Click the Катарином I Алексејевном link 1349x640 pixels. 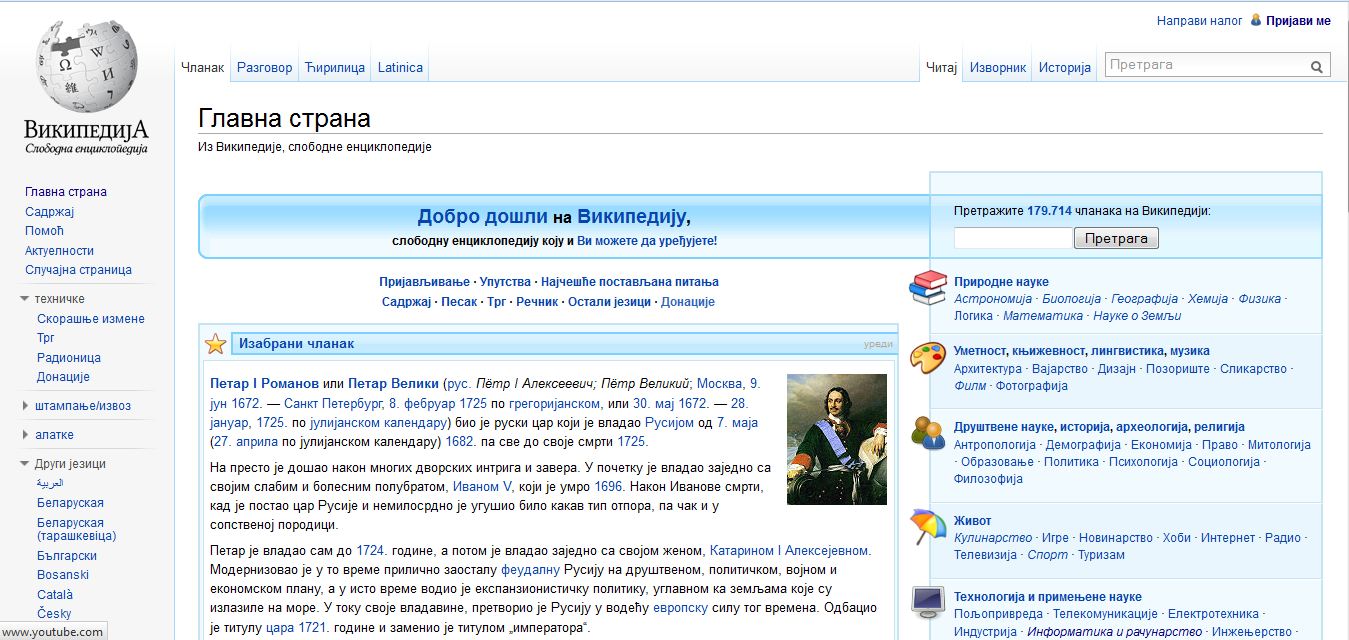[789, 550]
